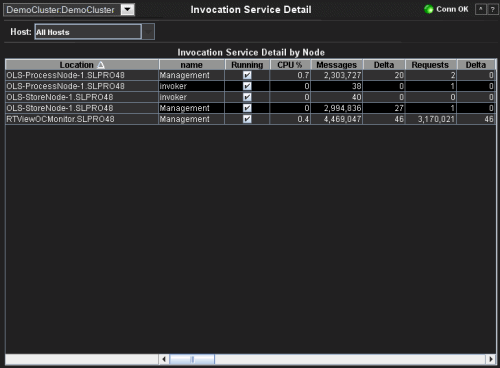Click the Requests value 3,170,021
This screenshot has width=500, height=368.
436,119
